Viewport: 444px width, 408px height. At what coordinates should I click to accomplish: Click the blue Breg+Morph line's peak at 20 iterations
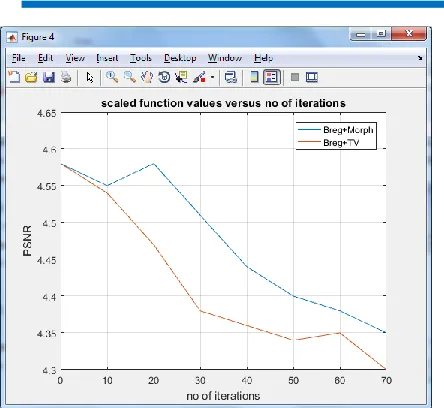(154, 164)
